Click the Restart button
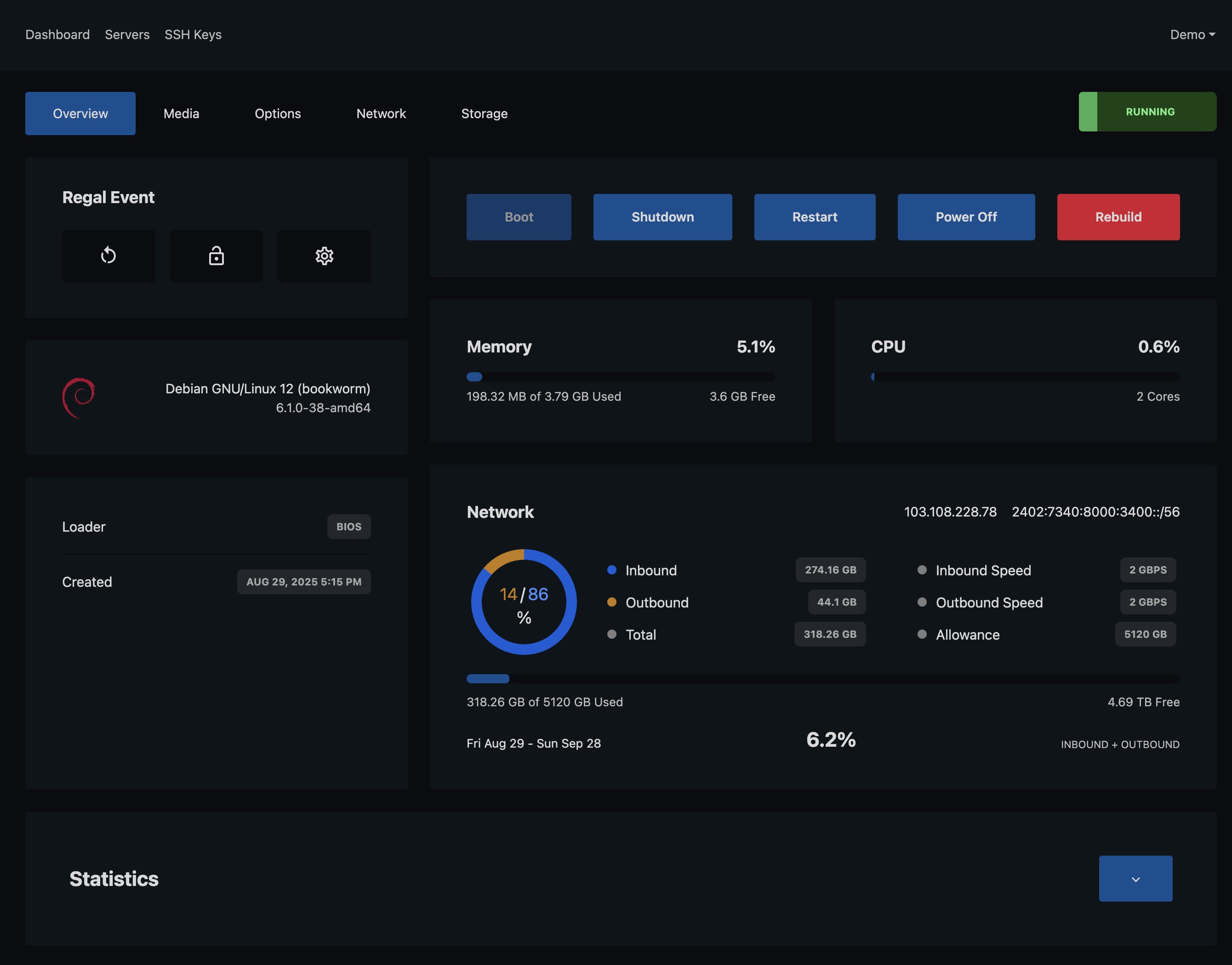The height and width of the screenshot is (965, 1232). tap(815, 217)
